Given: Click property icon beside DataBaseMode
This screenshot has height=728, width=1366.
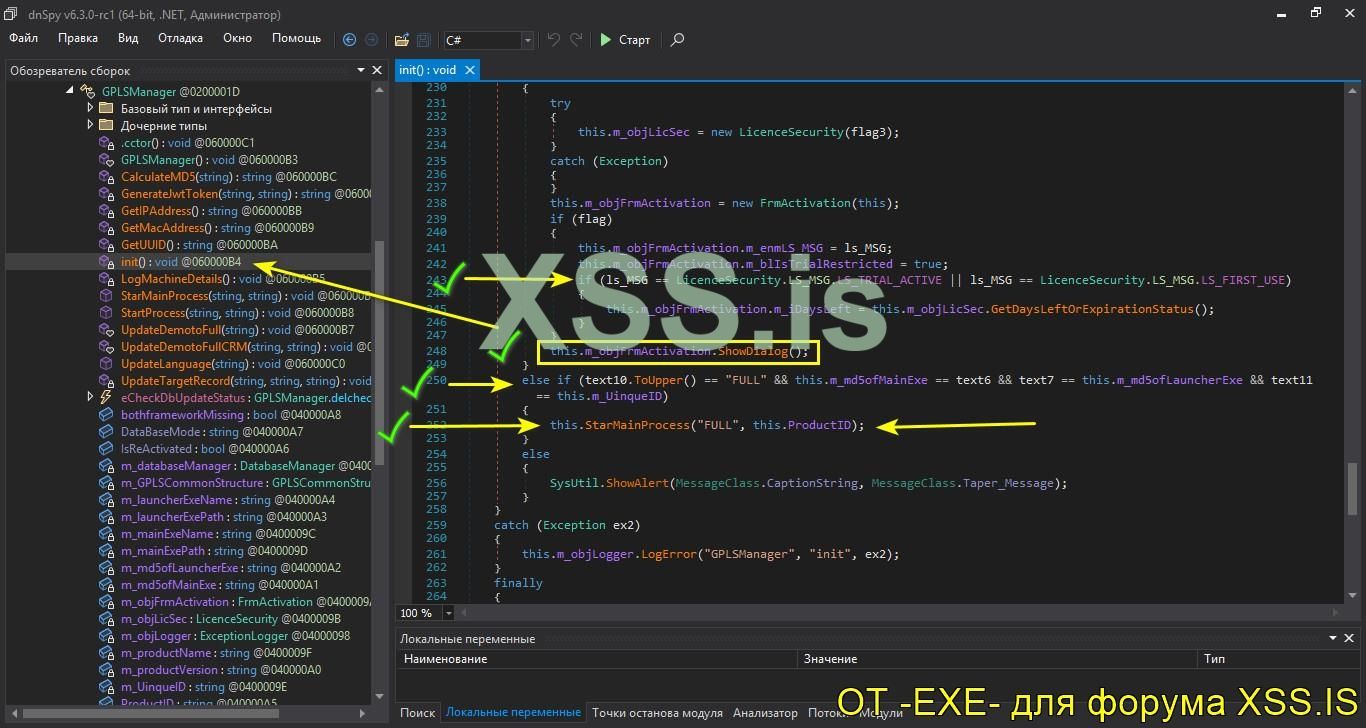Looking at the screenshot, I should click(x=106, y=432).
